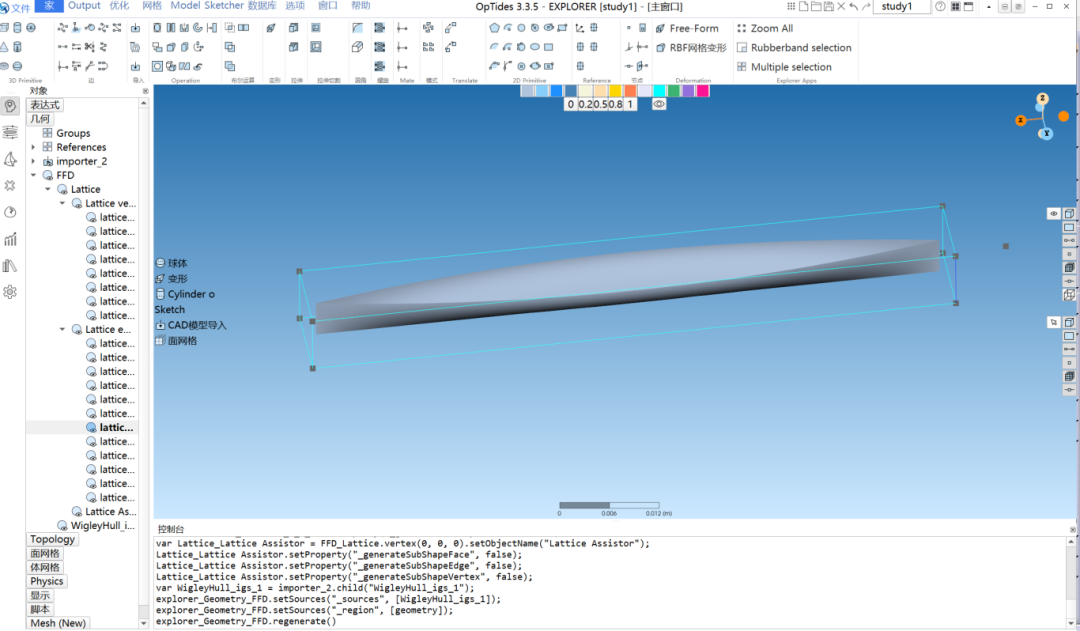
Task: Click the 脚本 section button
Action: point(40,609)
